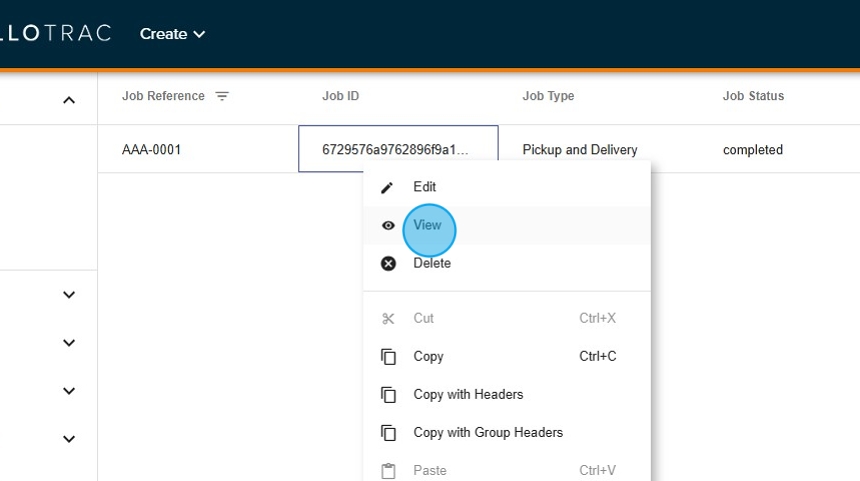The width and height of the screenshot is (860, 481).
Task: Click the pencil Edit icon
Action: [x=388, y=187]
